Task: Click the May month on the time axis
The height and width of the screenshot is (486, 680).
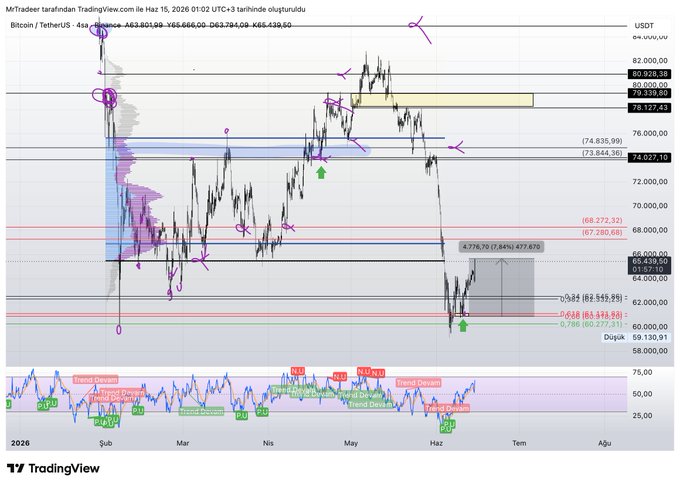Action: (351, 443)
